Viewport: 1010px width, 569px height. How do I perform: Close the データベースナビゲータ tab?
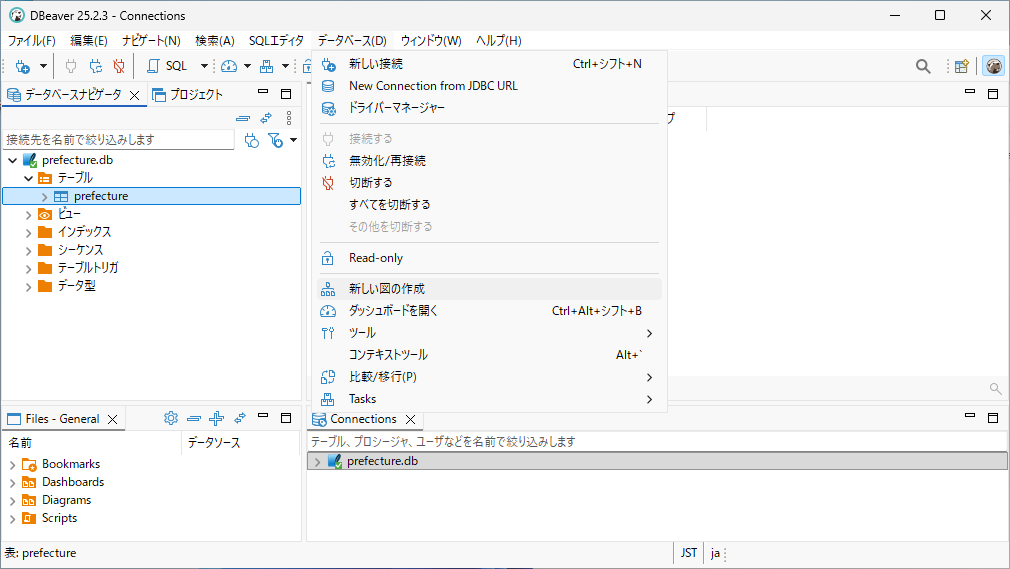pyautogui.click(x=135, y=95)
